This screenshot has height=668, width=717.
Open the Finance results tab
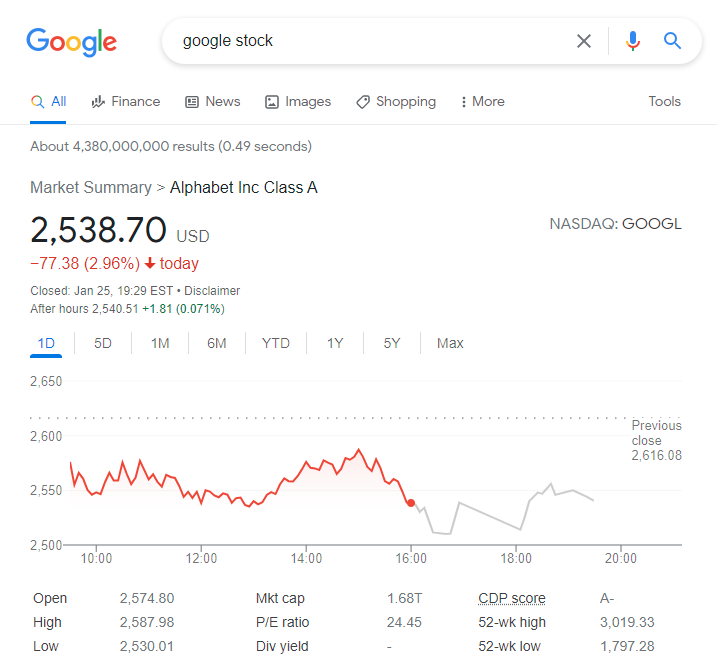(x=125, y=101)
